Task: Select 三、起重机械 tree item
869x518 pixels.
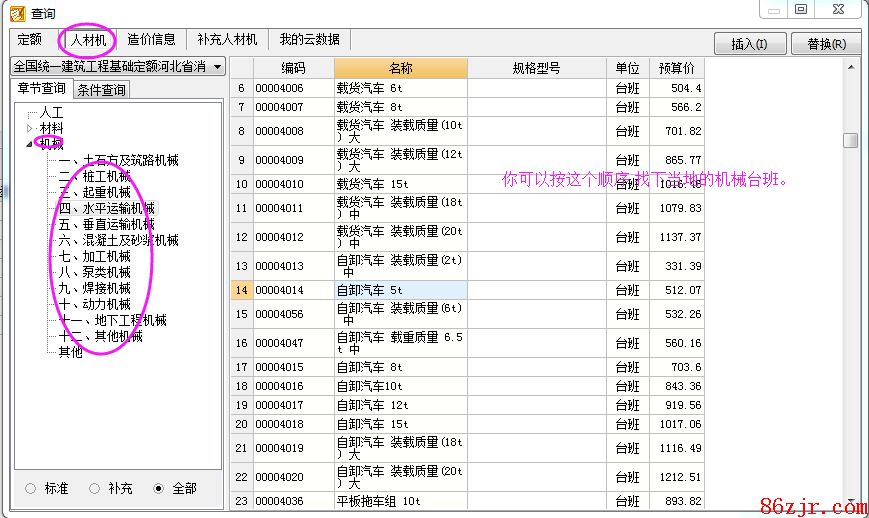Action: pos(94,192)
